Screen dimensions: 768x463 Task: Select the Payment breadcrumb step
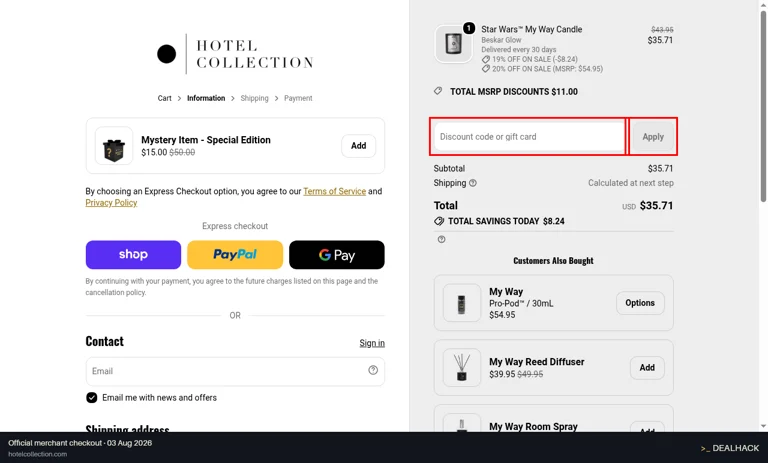(x=298, y=98)
